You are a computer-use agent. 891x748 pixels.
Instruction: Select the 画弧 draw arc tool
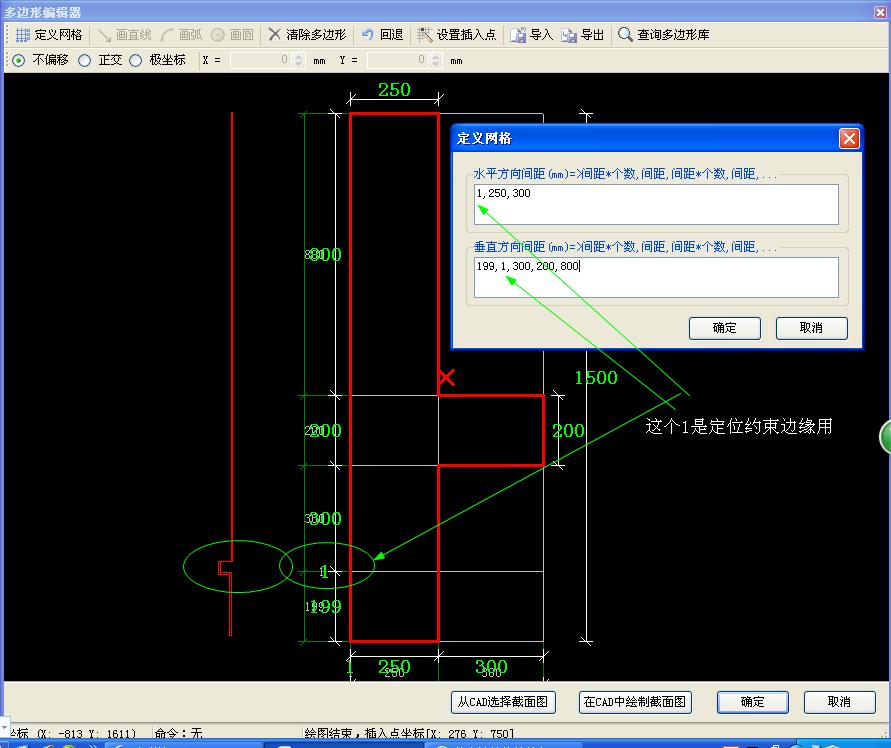pyautogui.click(x=181, y=35)
